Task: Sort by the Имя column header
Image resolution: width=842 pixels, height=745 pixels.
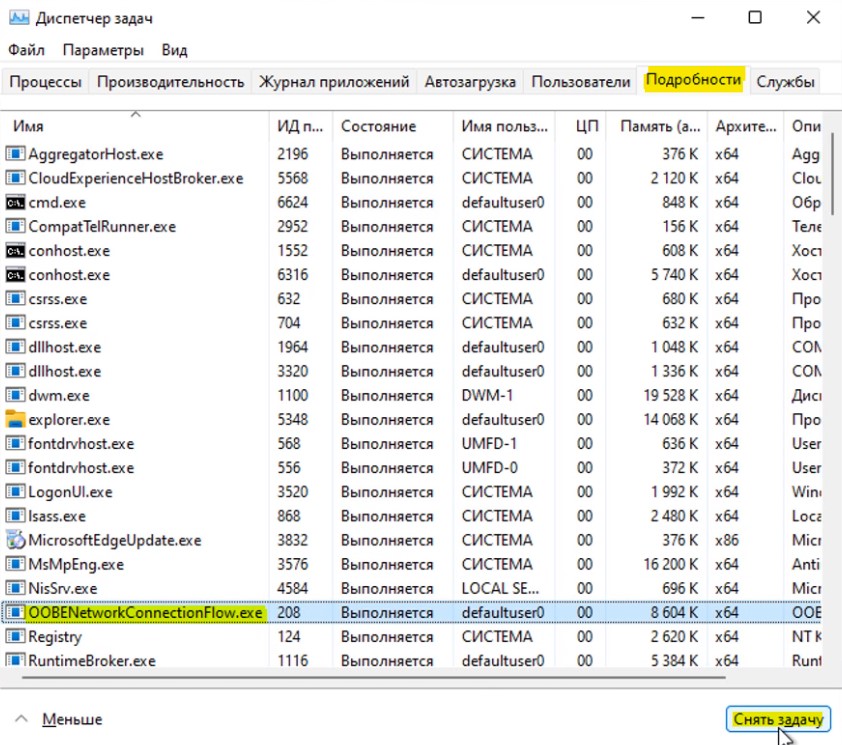Action: [x=135, y=126]
